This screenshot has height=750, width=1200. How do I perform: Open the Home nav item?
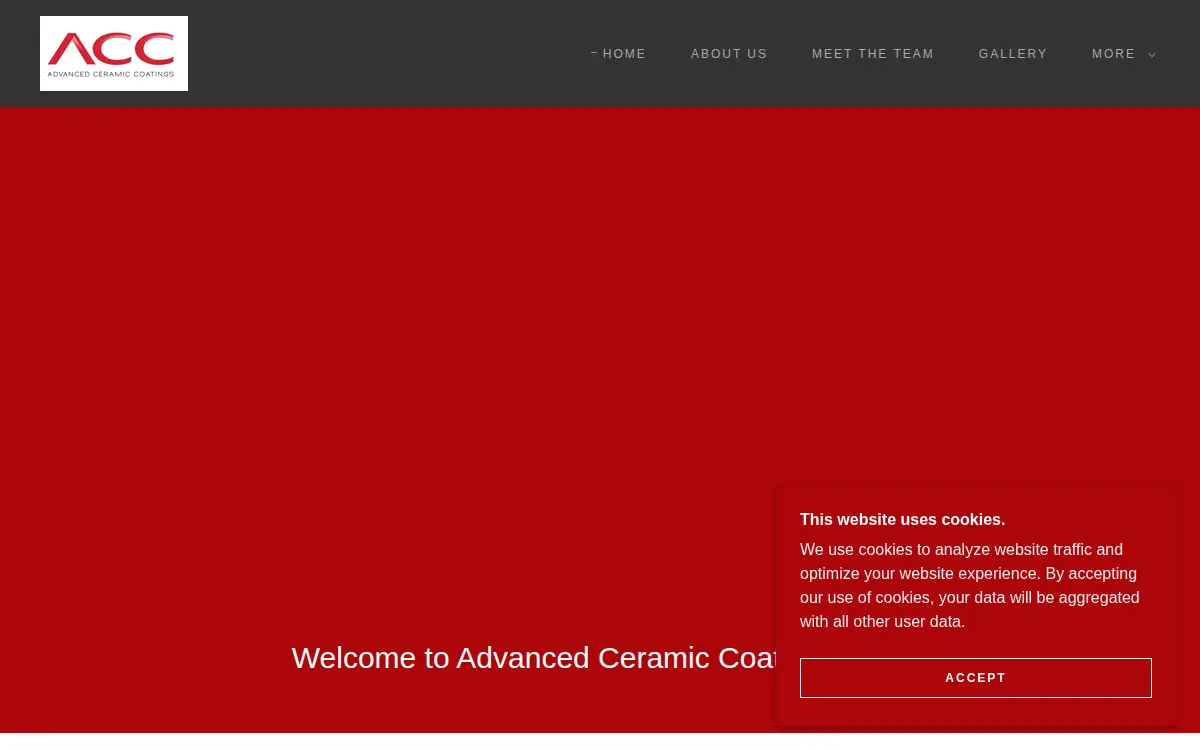point(624,54)
